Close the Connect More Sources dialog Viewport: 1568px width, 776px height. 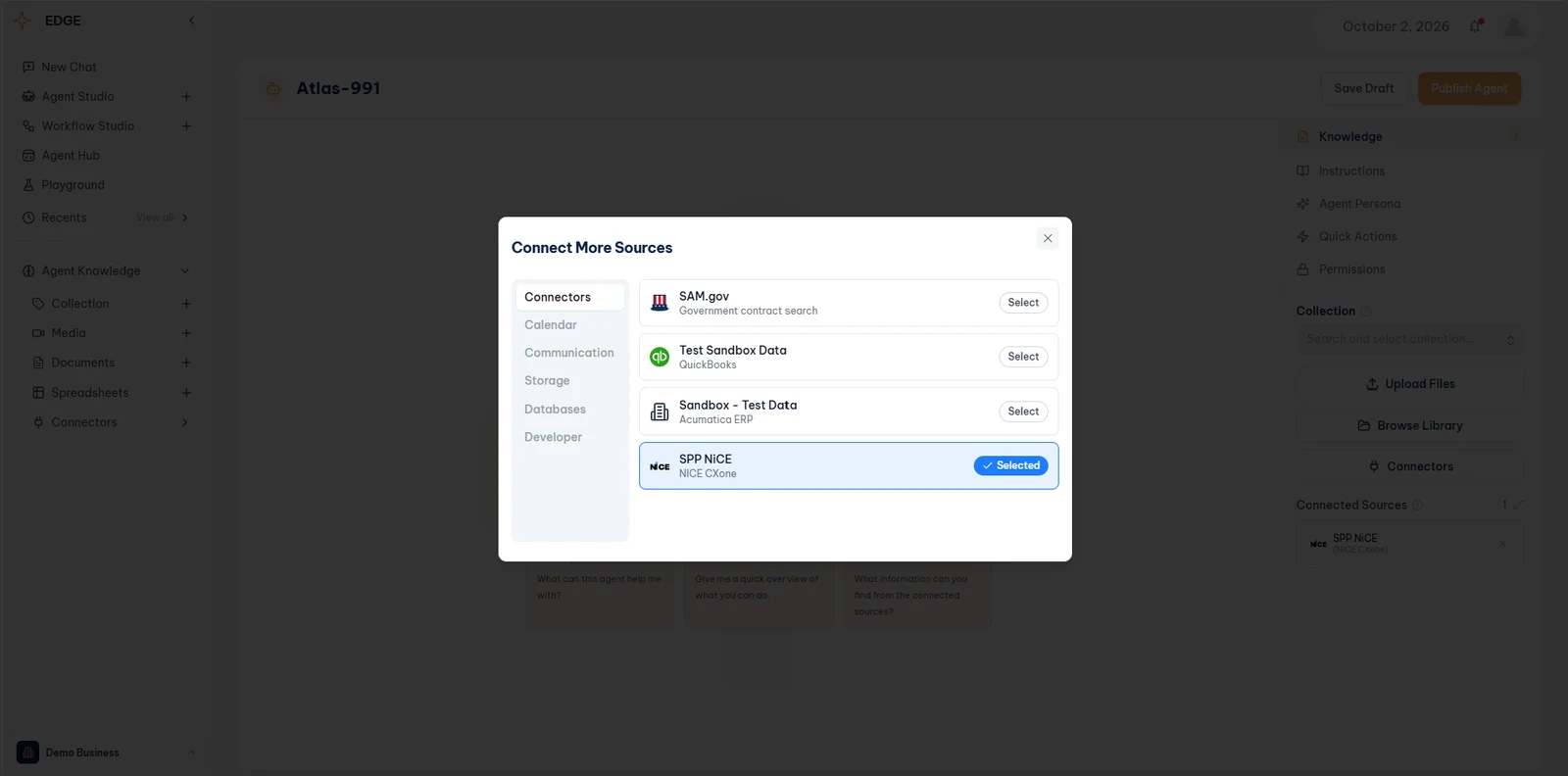(x=1048, y=238)
